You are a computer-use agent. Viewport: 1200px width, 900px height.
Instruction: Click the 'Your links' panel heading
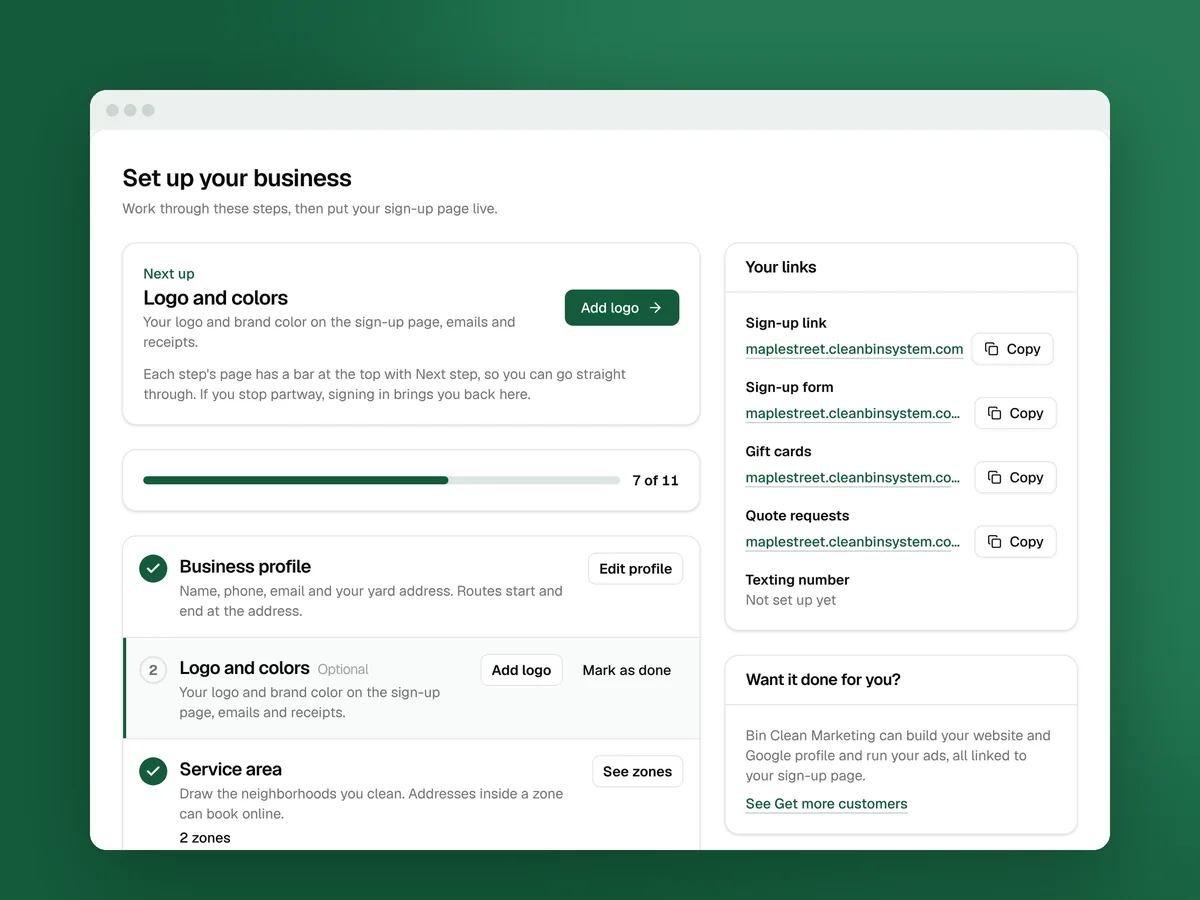(781, 267)
